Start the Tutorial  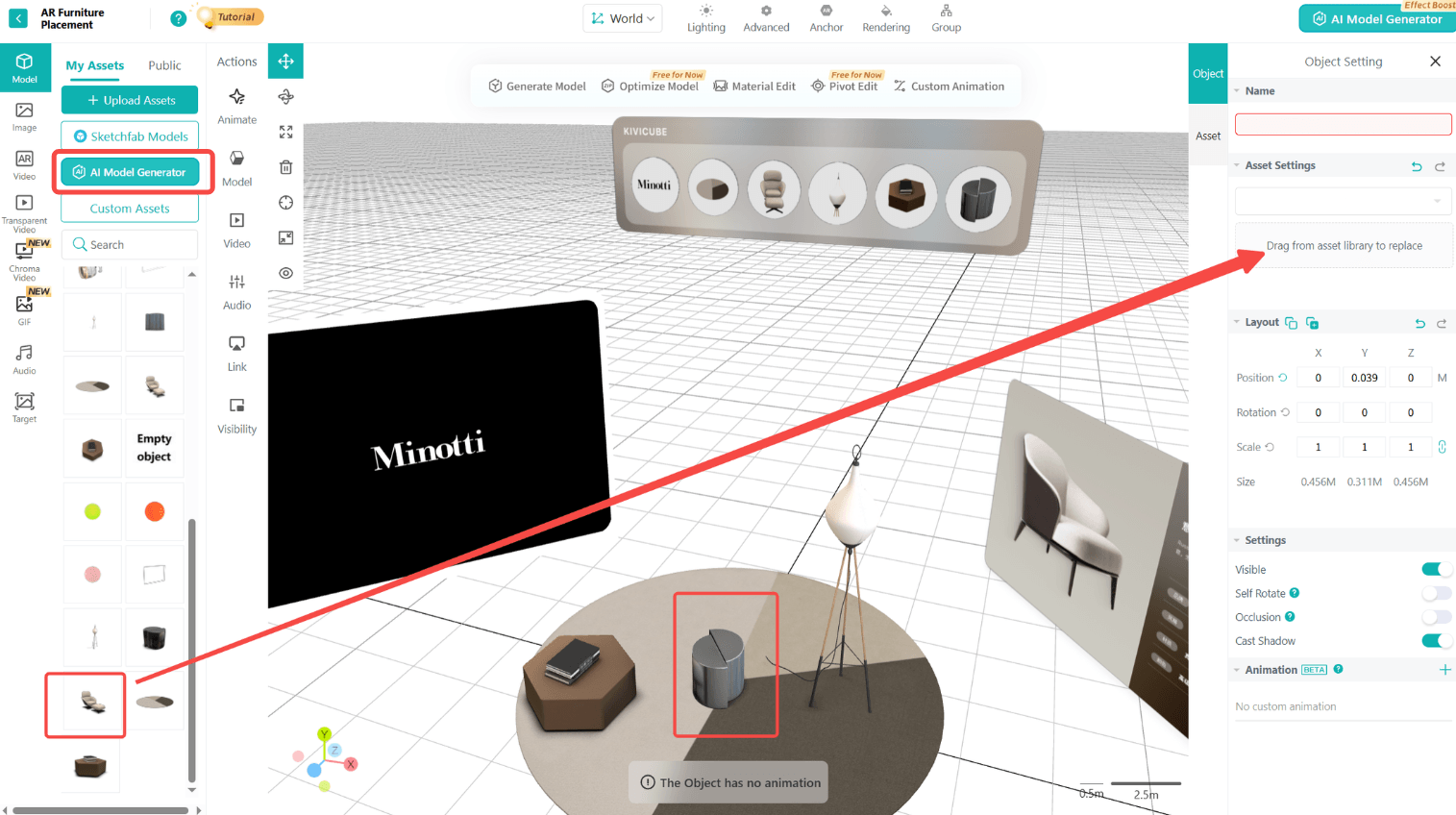(x=230, y=16)
